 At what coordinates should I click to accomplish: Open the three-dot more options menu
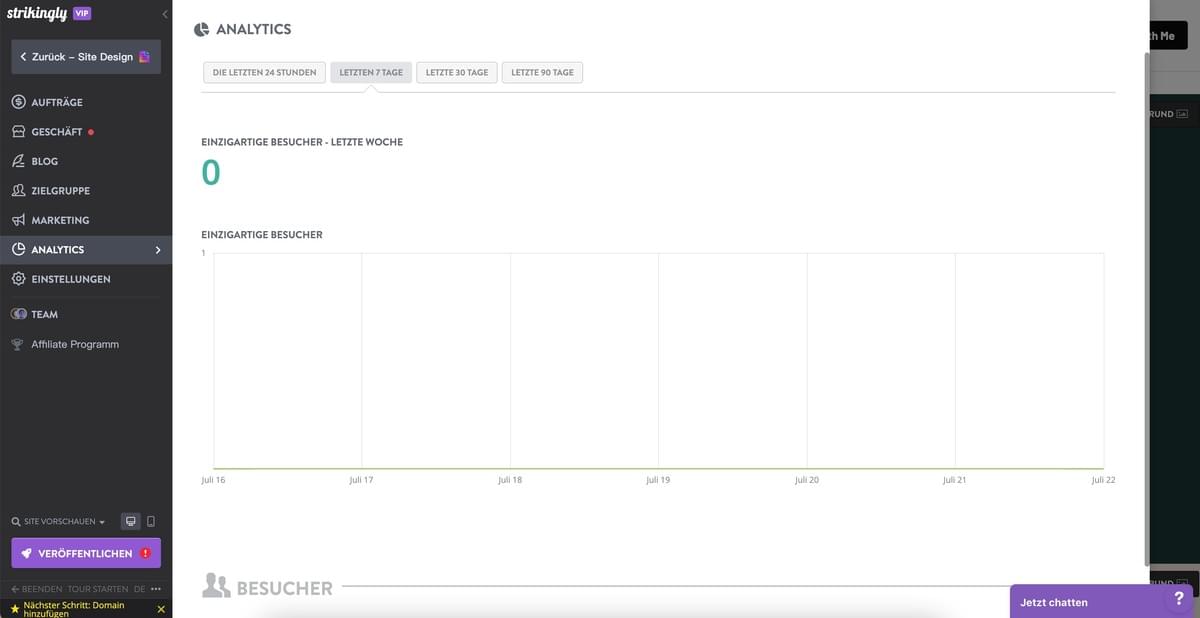156,589
